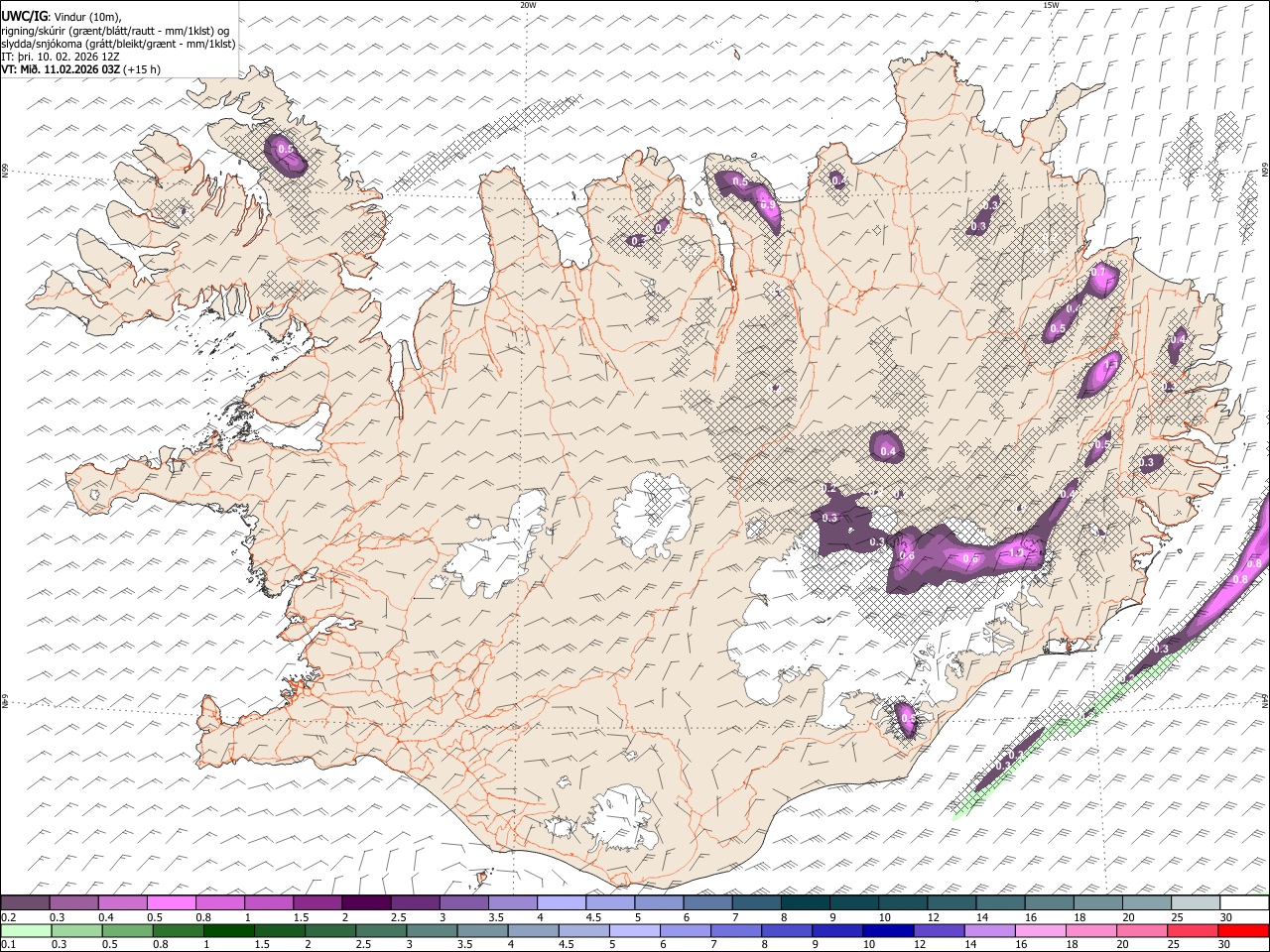Click the pale gray 25–30 swatch in upper legend
The width and height of the screenshot is (1270, 952).
coord(1196,902)
